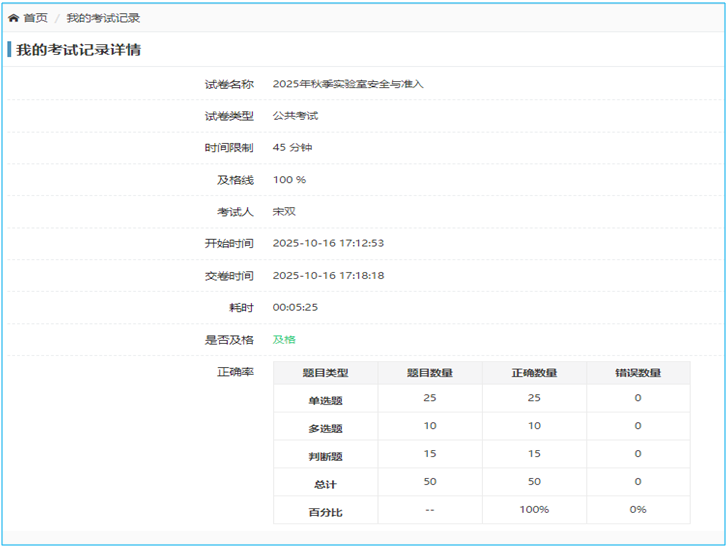Image resolution: width=727 pixels, height=547 pixels.
Task: Click the 公共考试 exam type value
Action: (295, 116)
